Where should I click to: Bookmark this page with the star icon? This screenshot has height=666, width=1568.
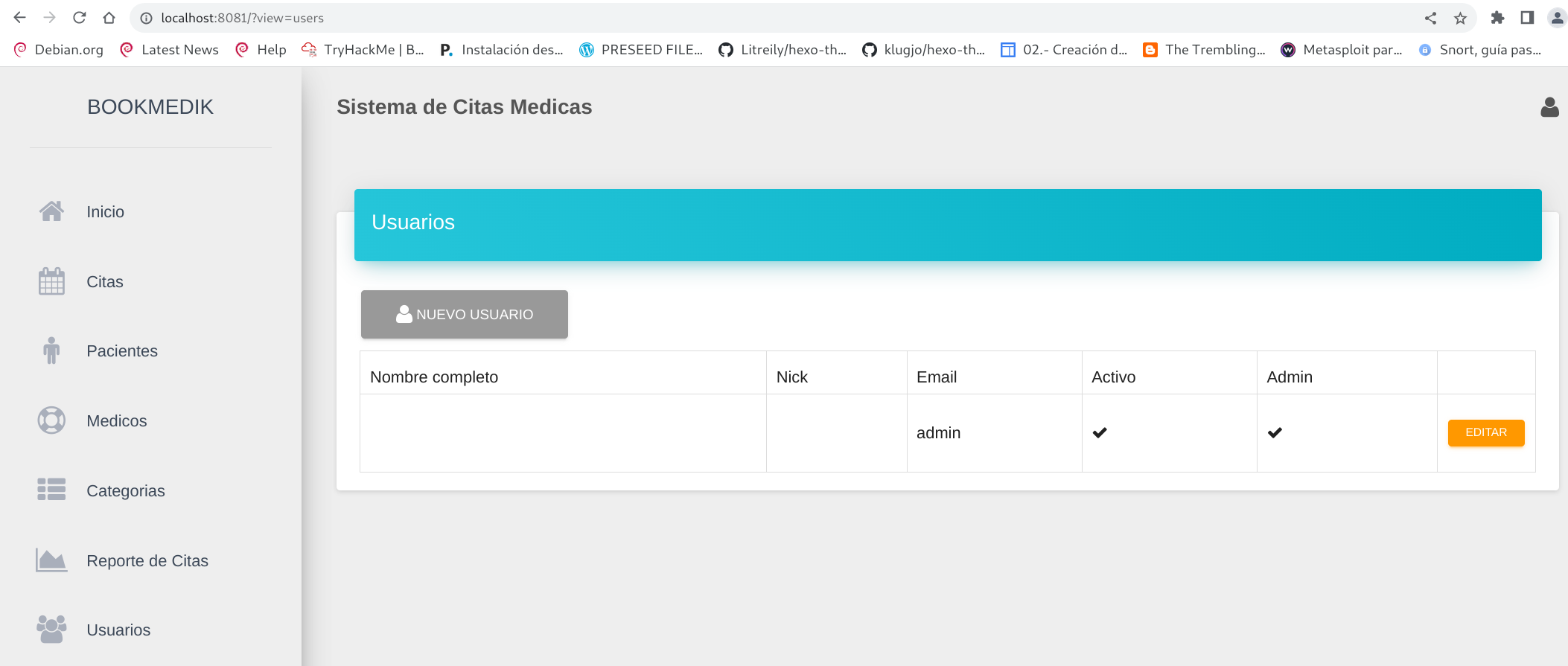(1460, 19)
